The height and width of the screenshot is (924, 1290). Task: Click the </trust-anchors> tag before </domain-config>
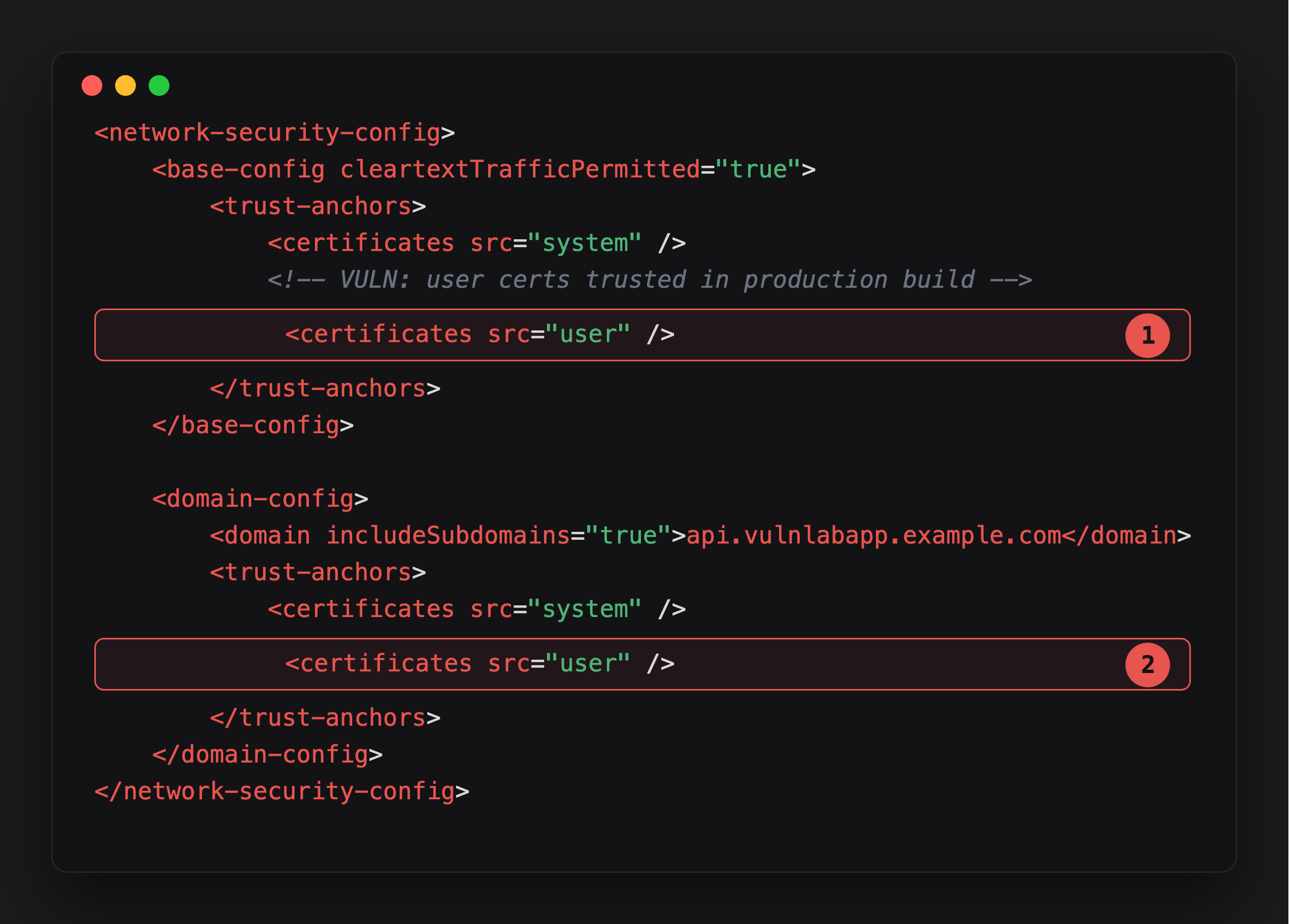point(326,719)
